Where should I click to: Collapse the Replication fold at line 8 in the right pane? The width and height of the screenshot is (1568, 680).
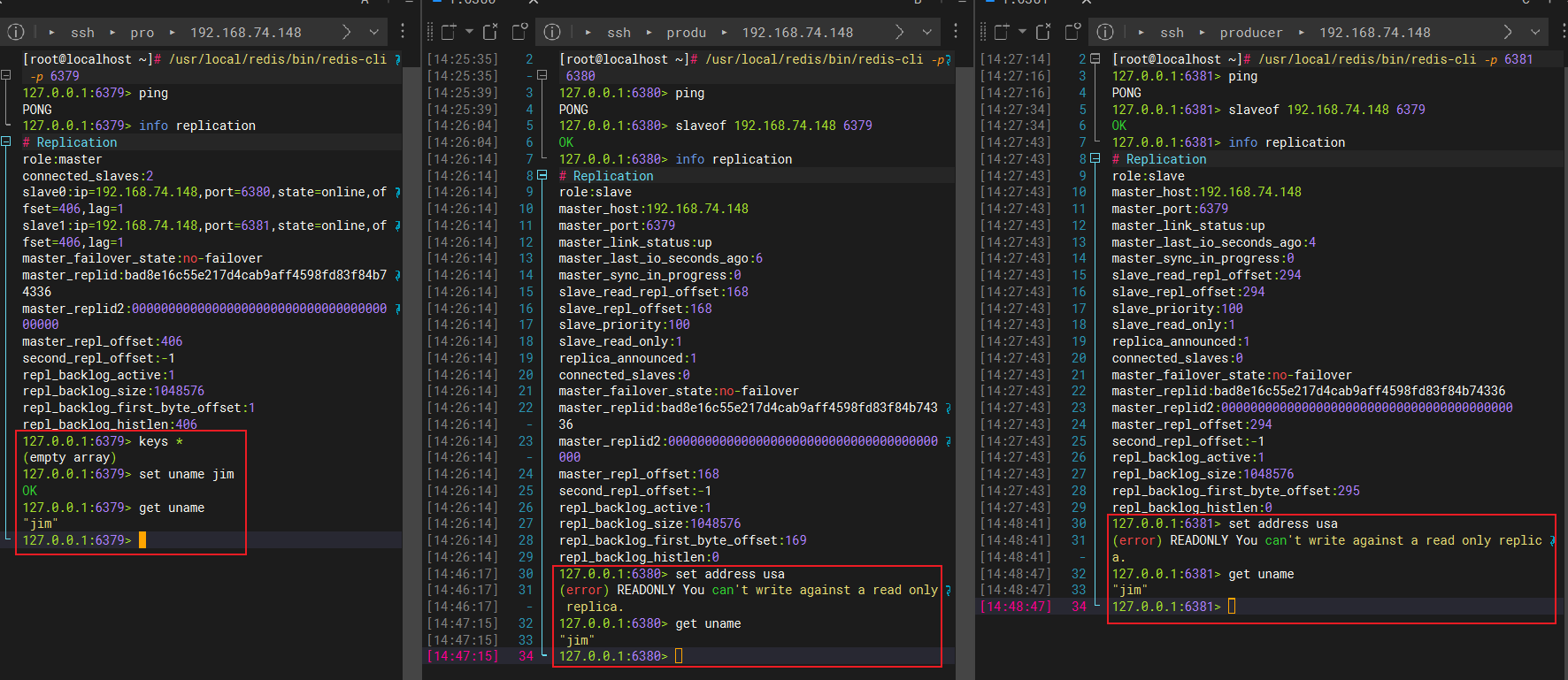(x=1095, y=159)
